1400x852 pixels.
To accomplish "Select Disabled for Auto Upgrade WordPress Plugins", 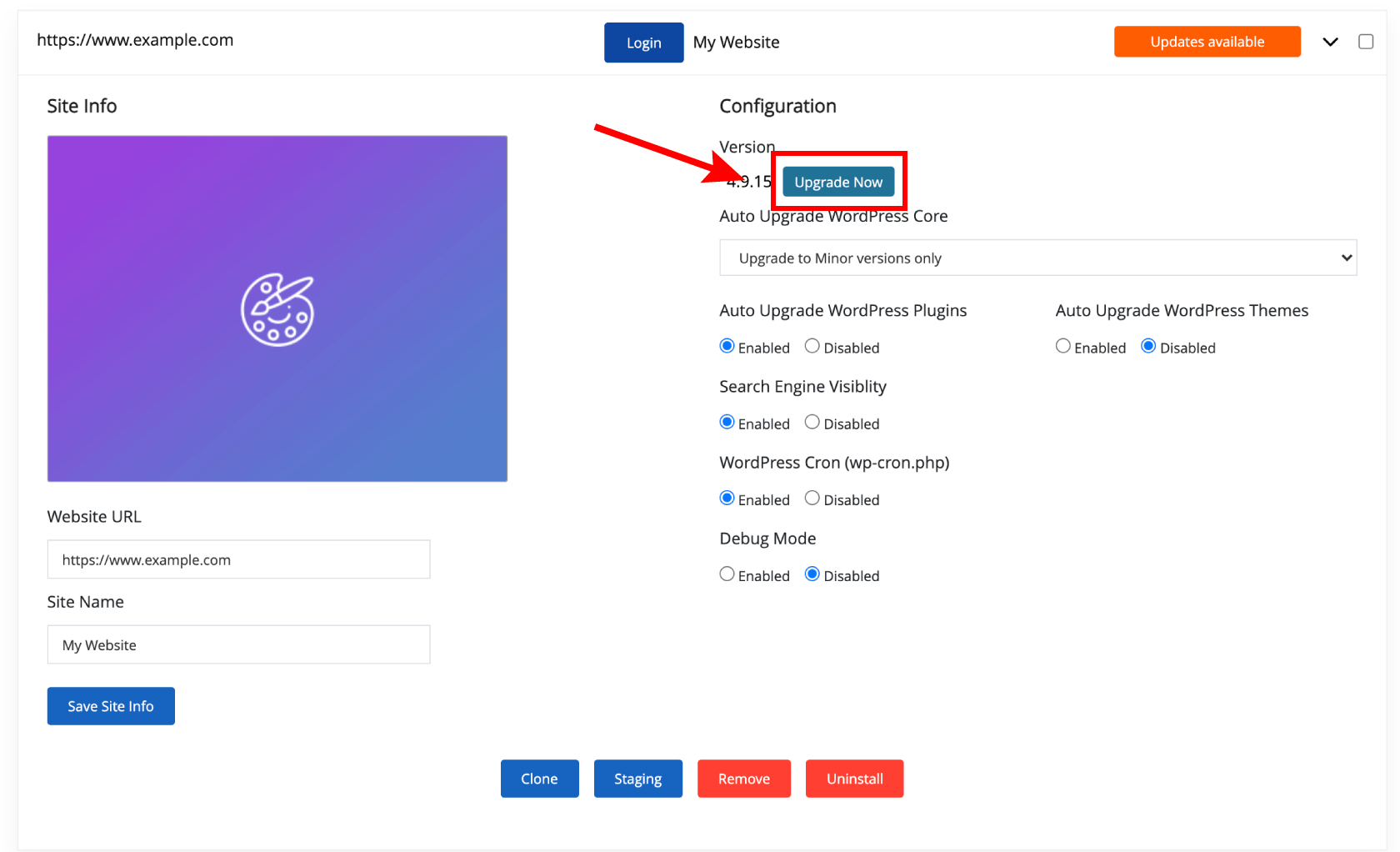I will point(812,346).
